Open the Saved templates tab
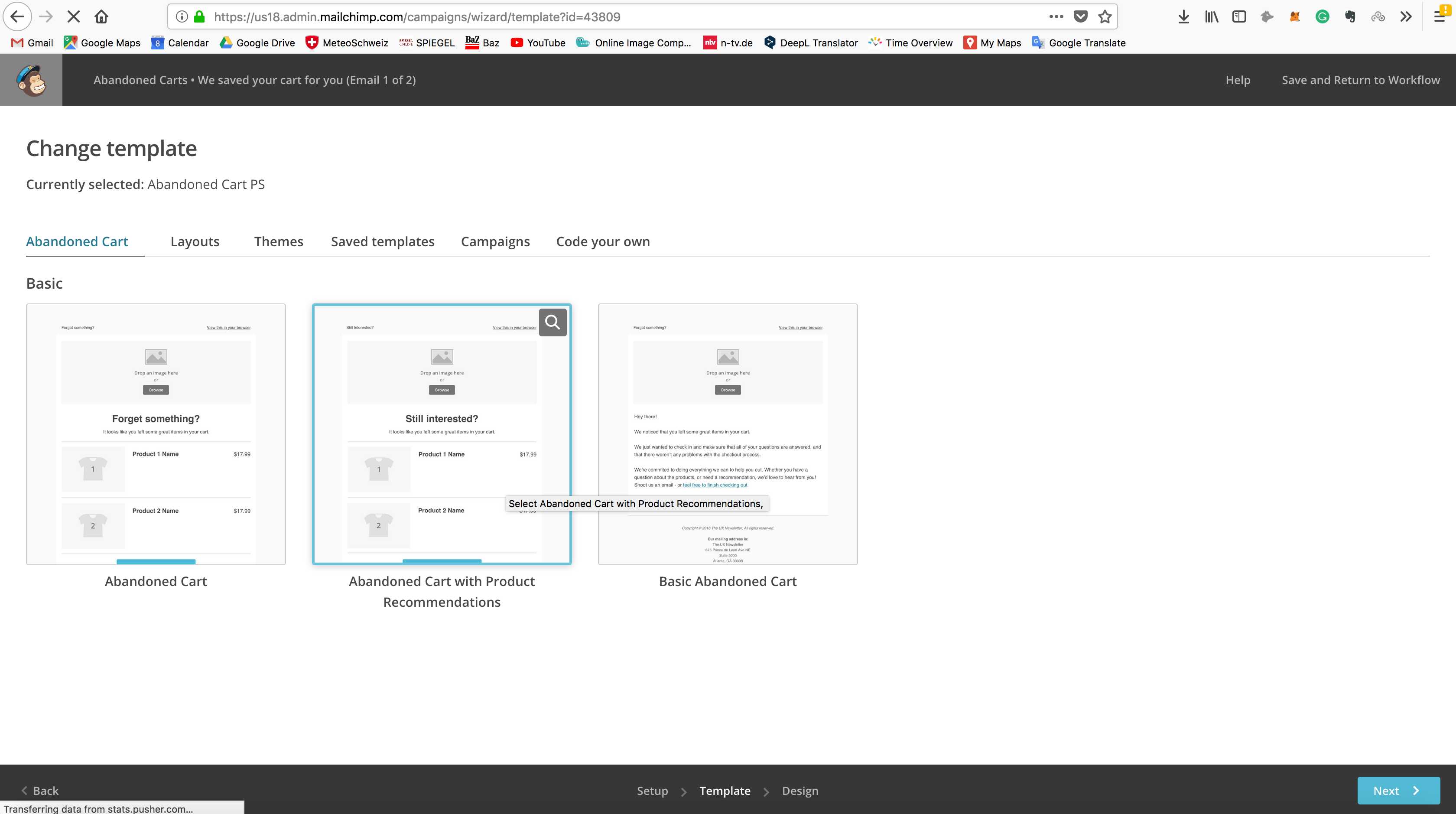 (383, 241)
